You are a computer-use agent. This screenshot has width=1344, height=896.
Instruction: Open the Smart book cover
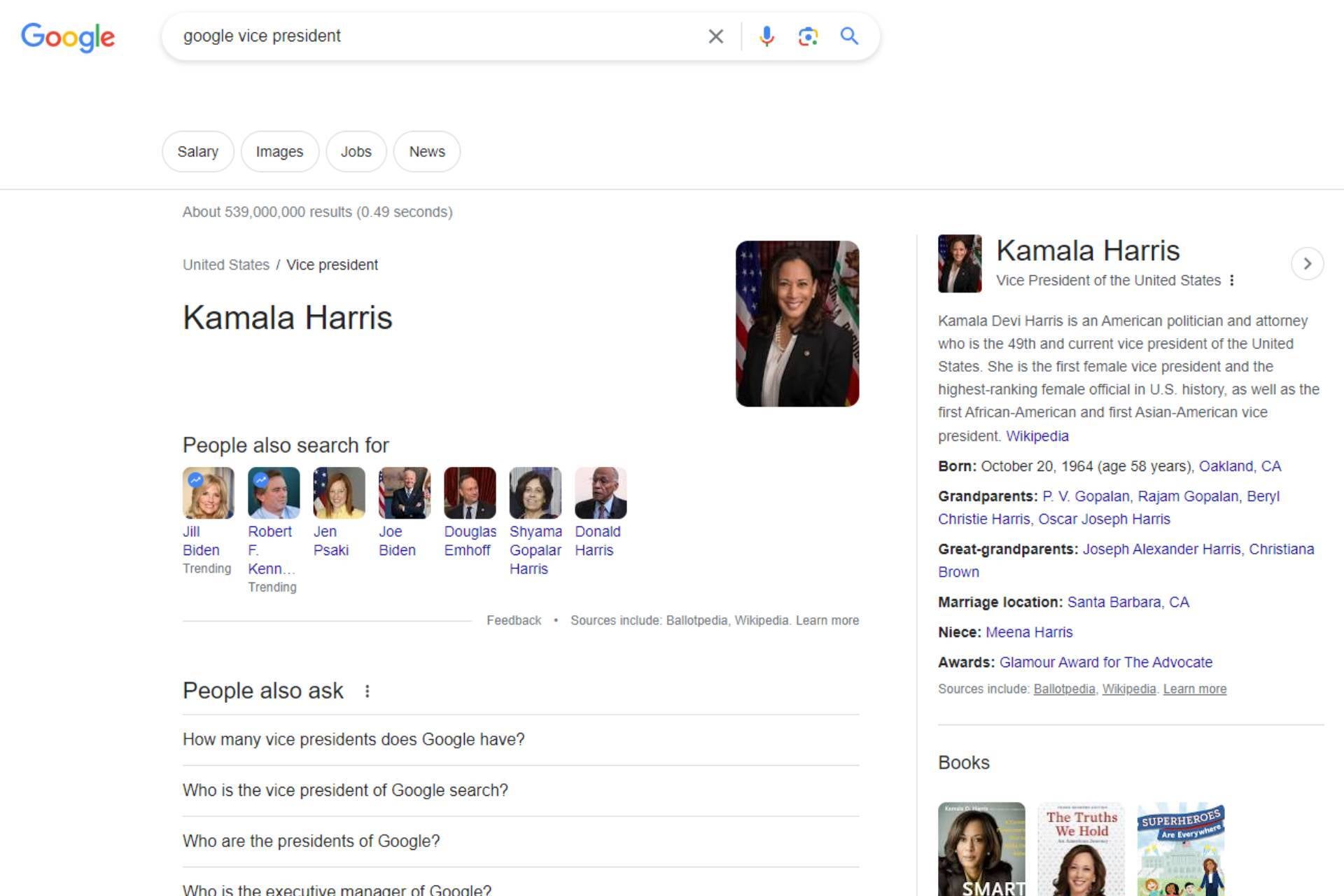click(981, 849)
